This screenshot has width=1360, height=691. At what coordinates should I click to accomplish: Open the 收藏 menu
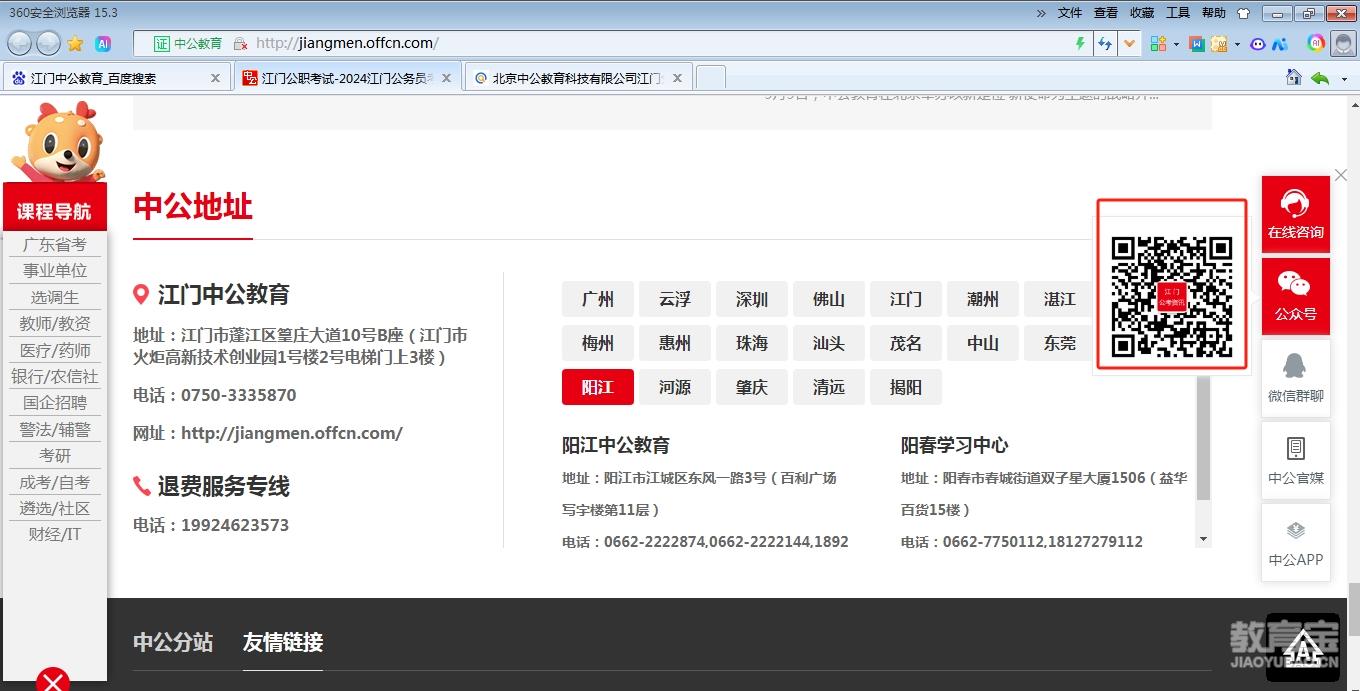[1142, 13]
